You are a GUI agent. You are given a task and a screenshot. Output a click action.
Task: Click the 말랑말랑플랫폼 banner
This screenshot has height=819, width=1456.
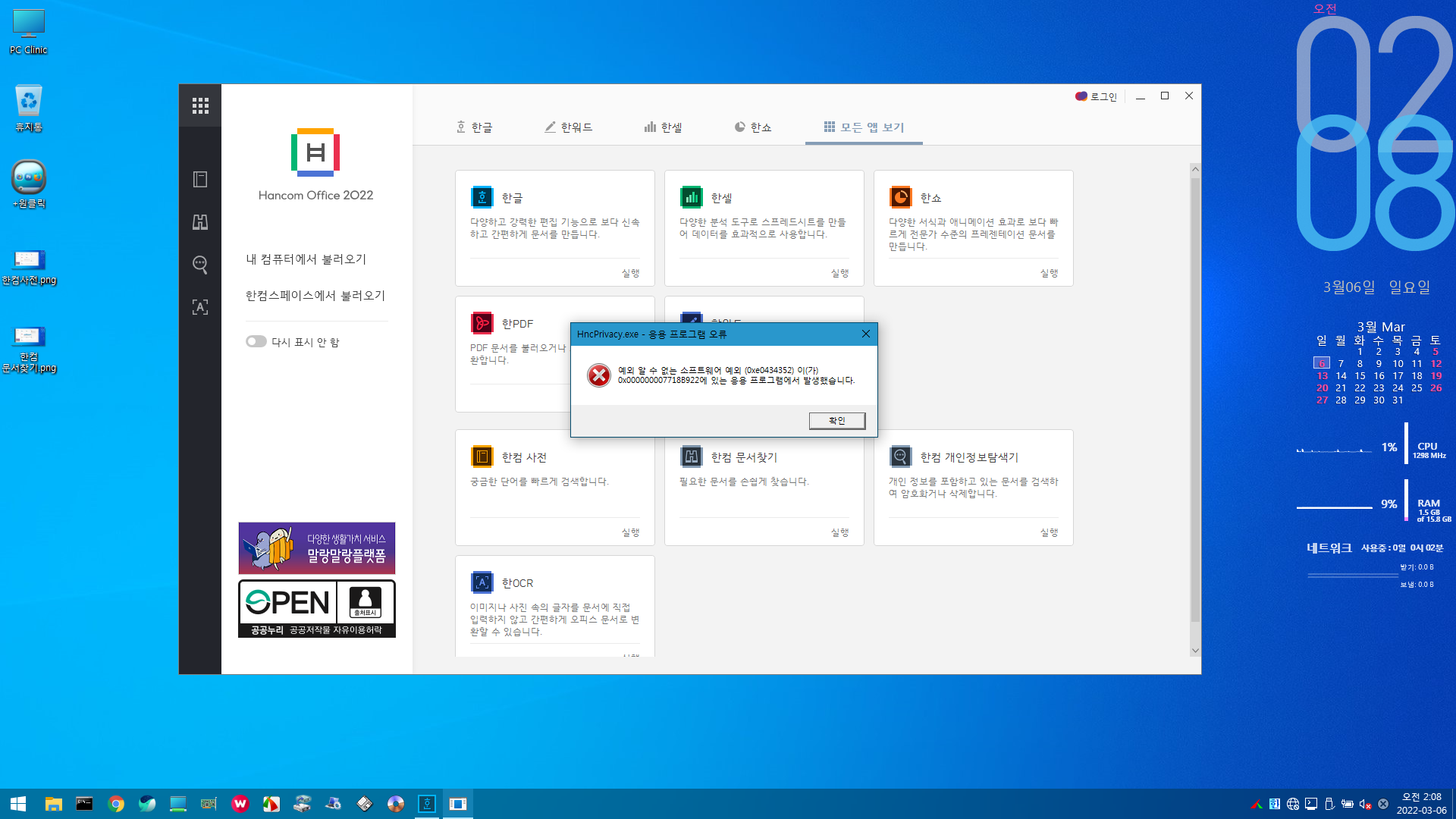(x=317, y=548)
